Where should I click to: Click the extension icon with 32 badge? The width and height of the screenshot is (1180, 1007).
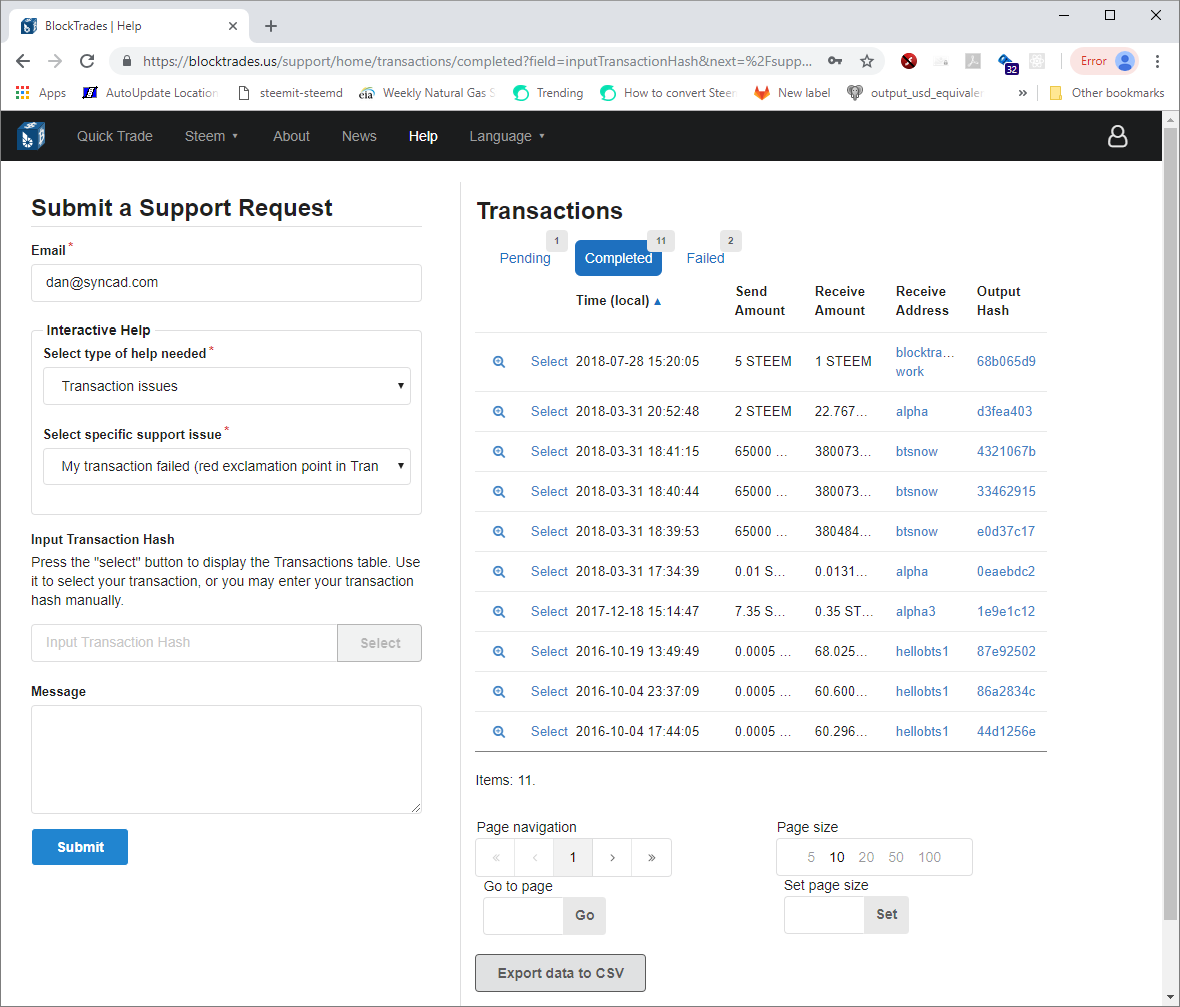coord(1007,62)
